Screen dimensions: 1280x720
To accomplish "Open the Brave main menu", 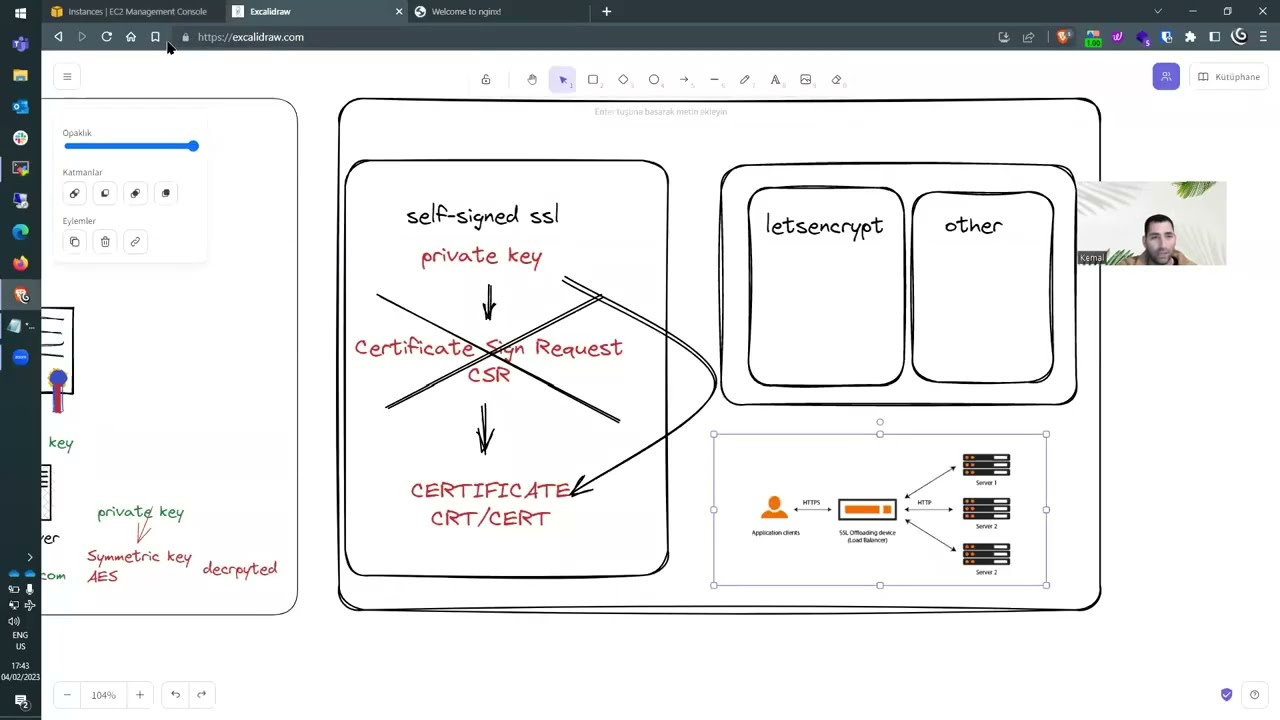I will point(1264,37).
